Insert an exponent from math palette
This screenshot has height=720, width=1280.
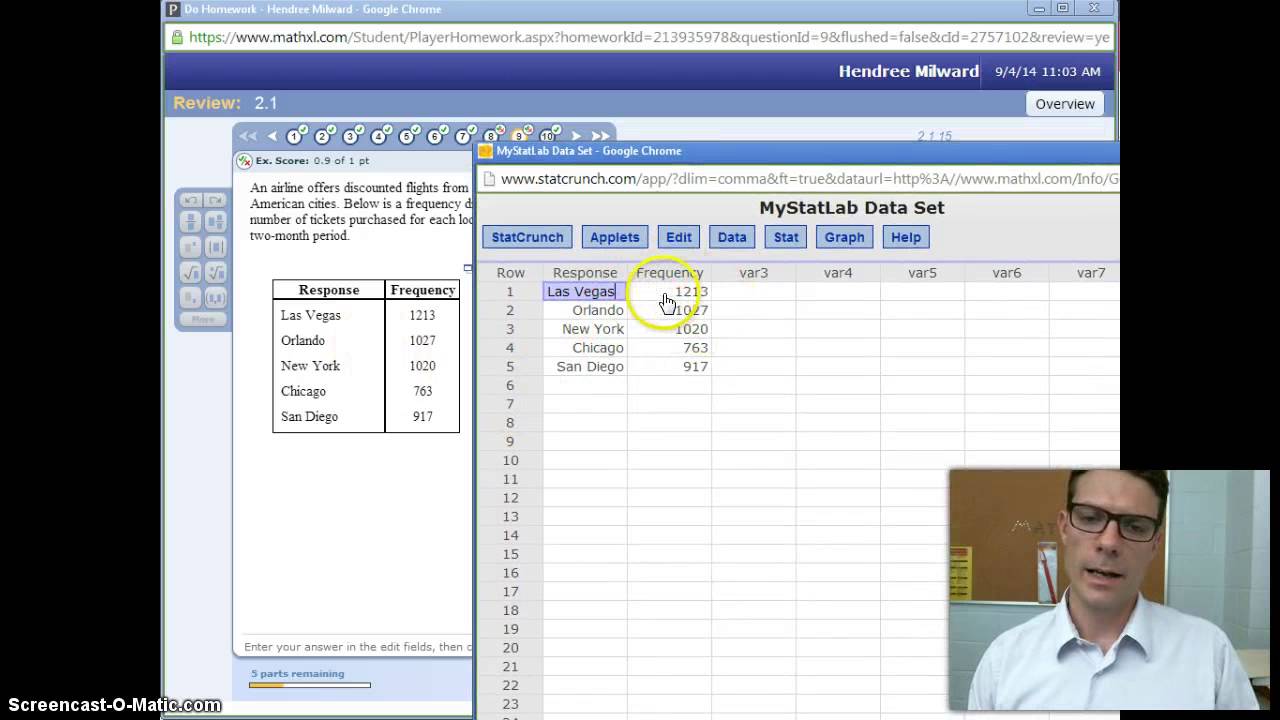(190, 247)
